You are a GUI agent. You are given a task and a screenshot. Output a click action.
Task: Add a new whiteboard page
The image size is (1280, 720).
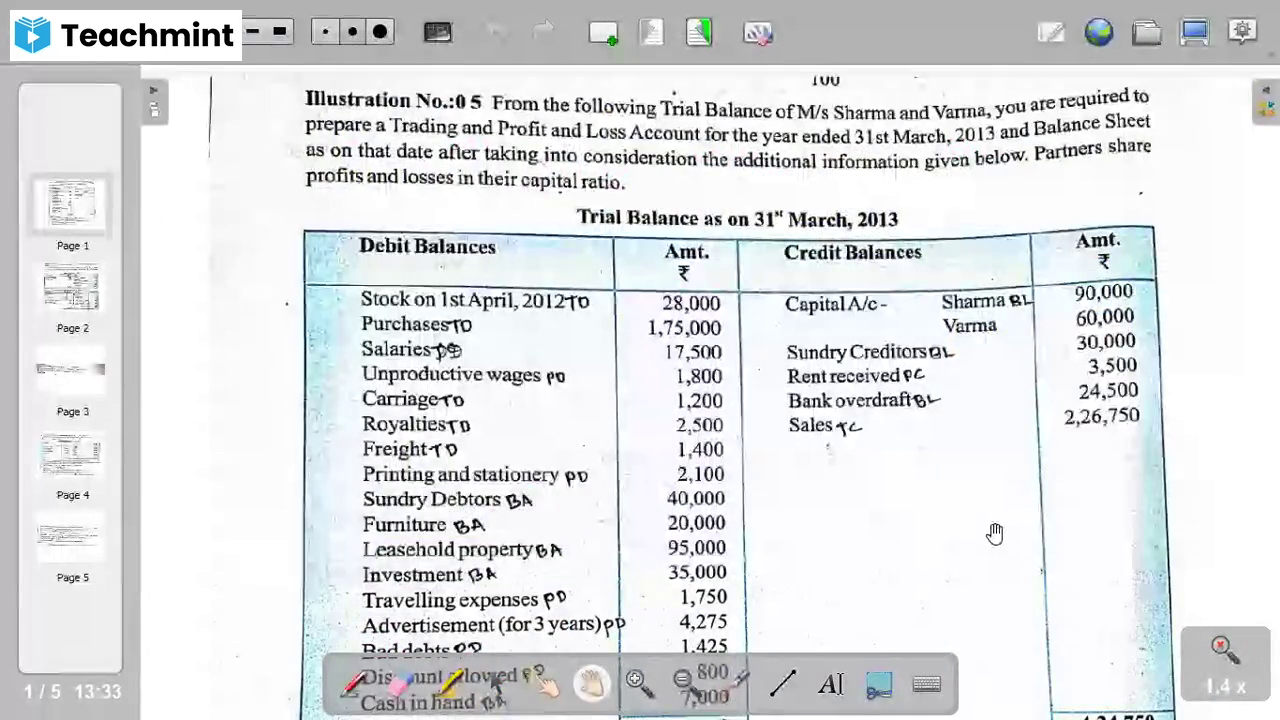tap(603, 33)
